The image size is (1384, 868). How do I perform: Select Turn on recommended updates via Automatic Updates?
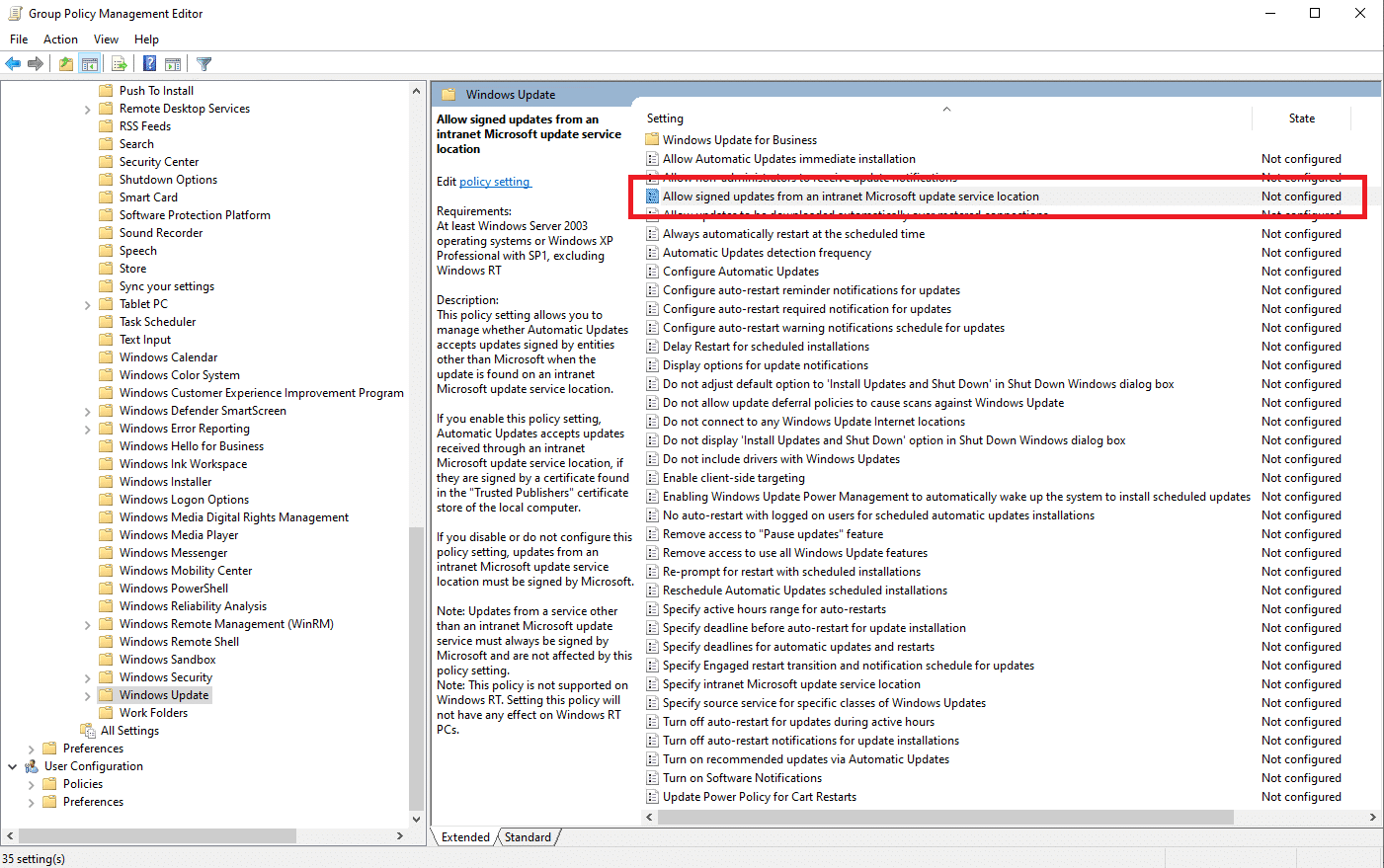pos(806,759)
